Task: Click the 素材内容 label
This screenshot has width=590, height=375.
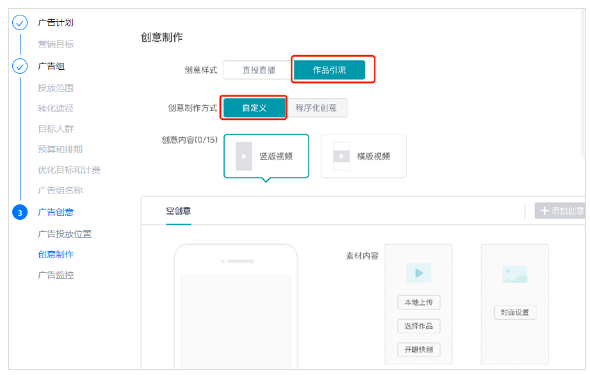Action: point(362,256)
